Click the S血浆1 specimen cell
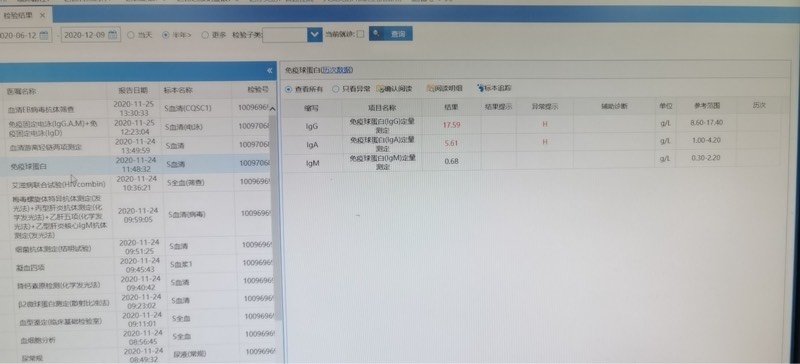800x364 pixels. 182,264
